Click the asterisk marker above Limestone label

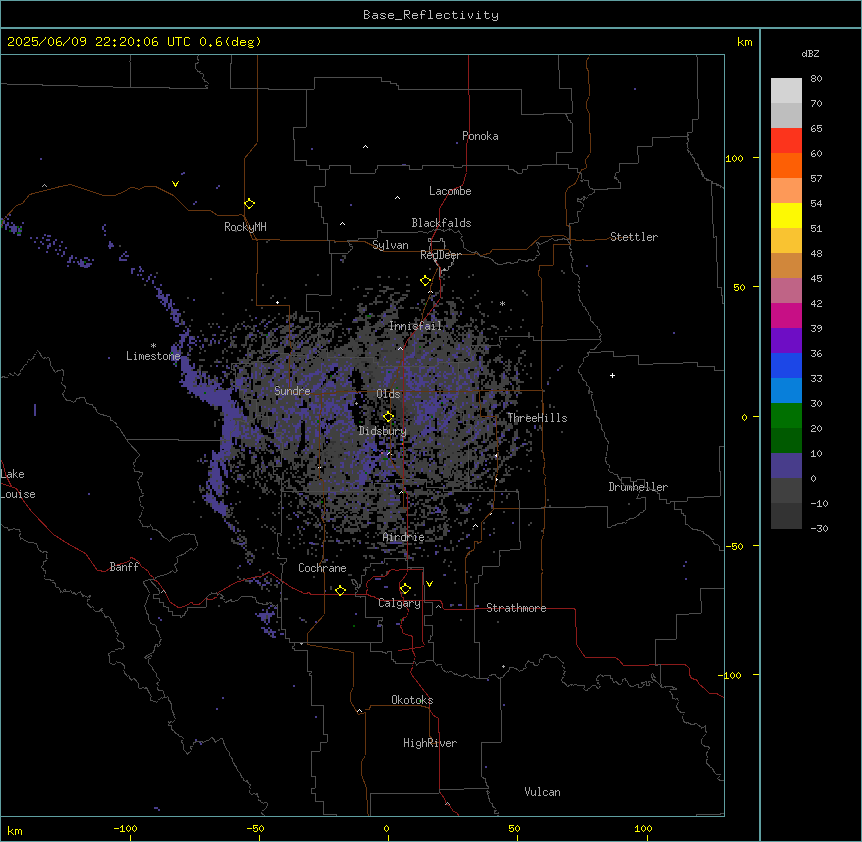153,346
